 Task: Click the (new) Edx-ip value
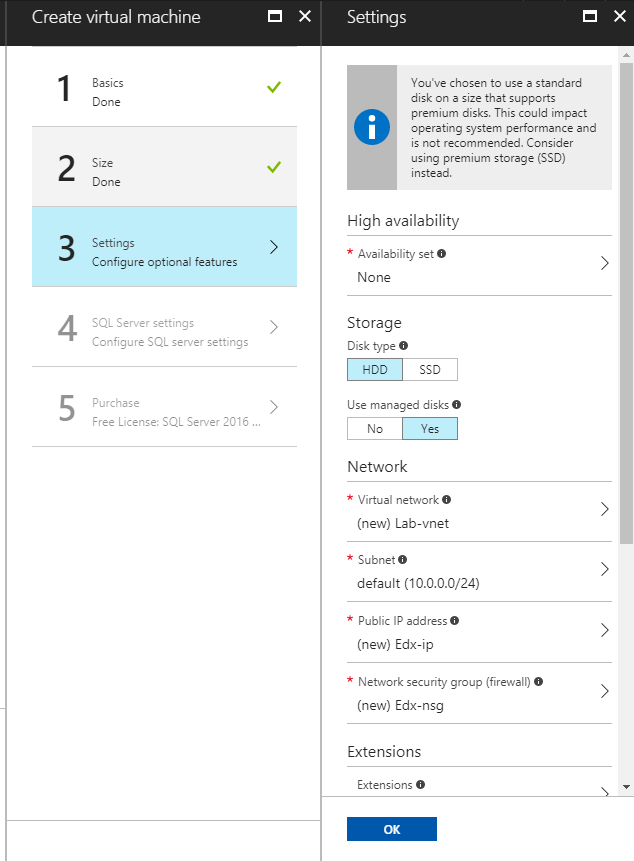[x=395, y=644]
